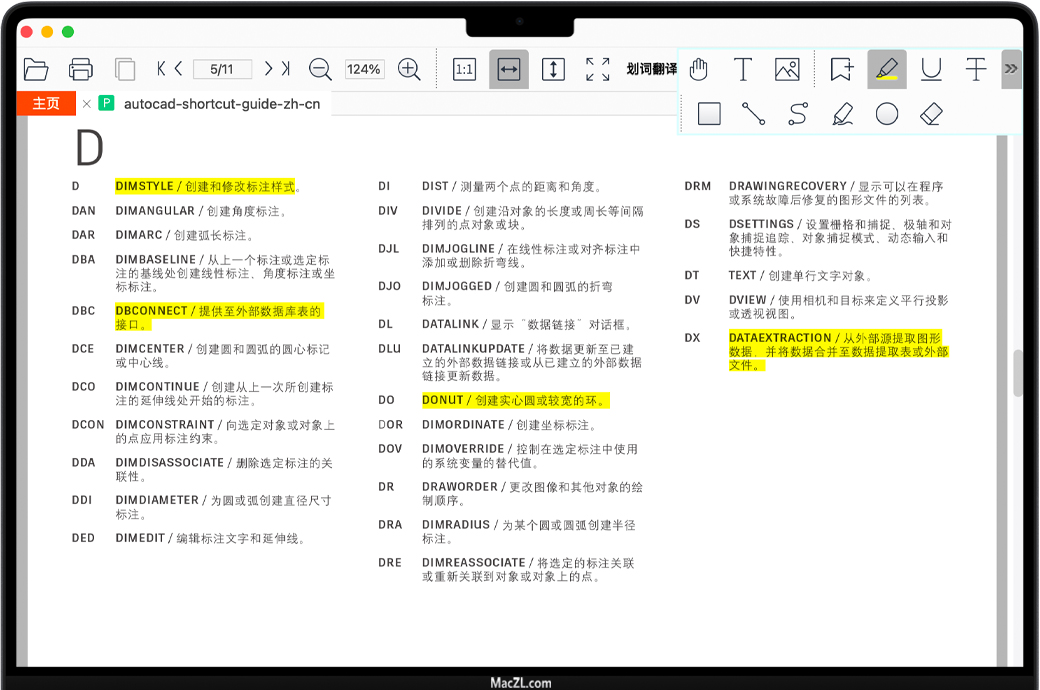The height and width of the screenshot is (690, 1040).
Task: Select the hand pan tool
Action: (x=698, y=69)
